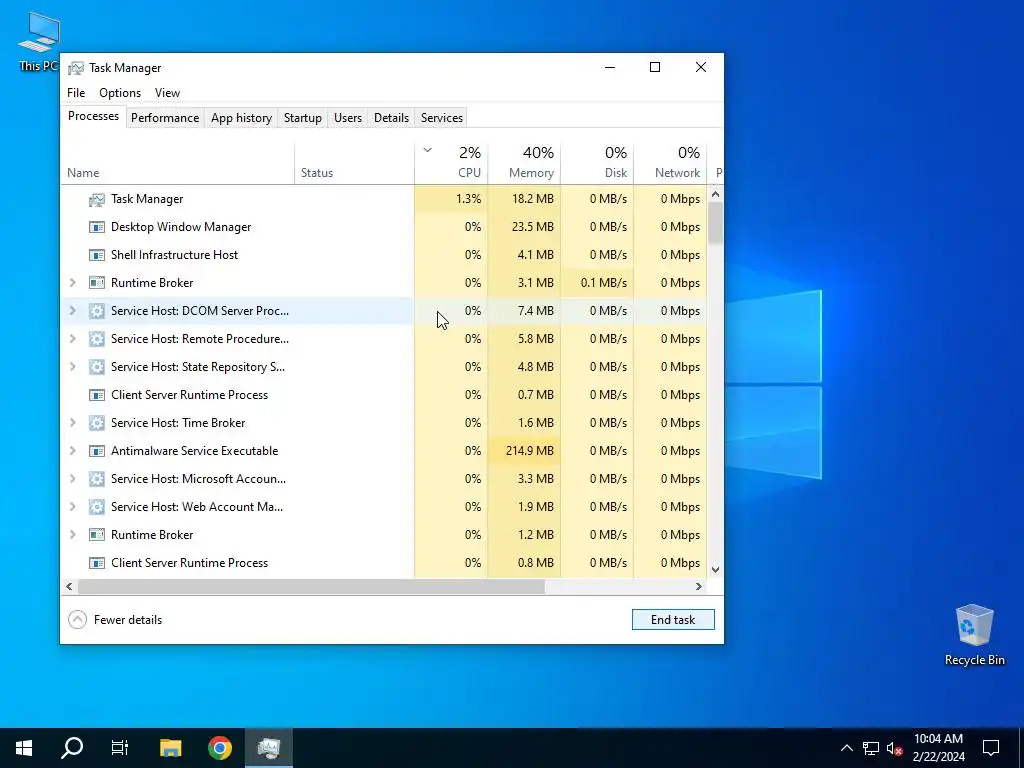Image resolution: width=1024 pixels, height=768 pixels.
Task: Click gear icon of Service Host: Time Broker
Action: pyautogui.click(x=97, y=423)
